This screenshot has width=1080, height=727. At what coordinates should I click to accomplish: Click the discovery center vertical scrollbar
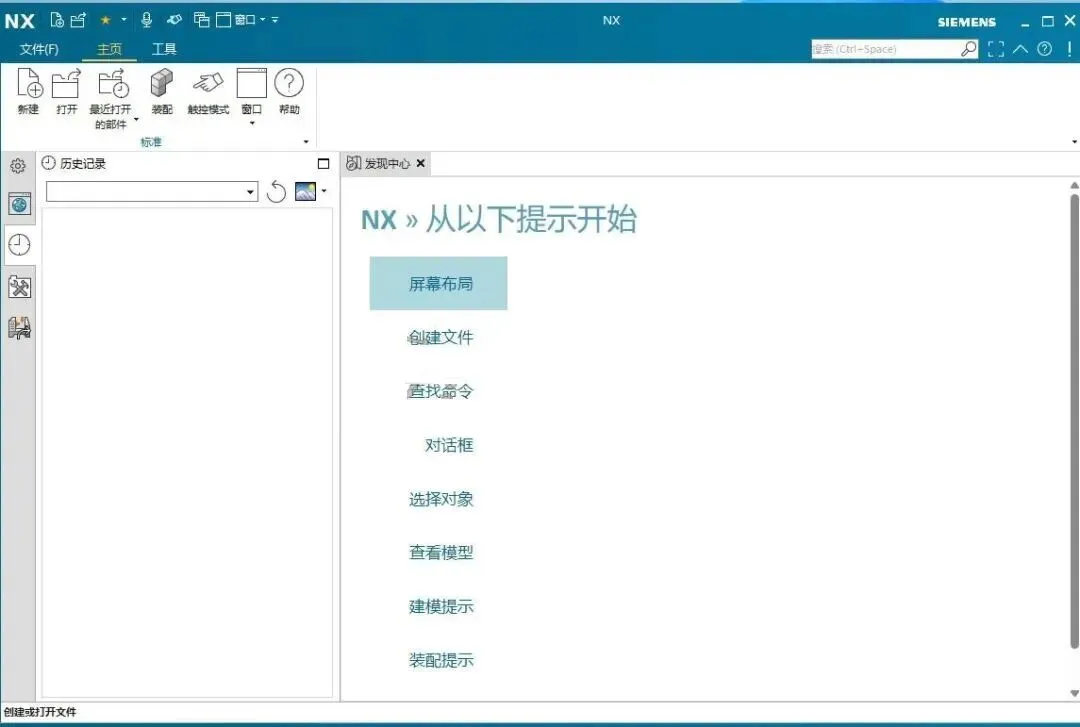[x=1074, y=420]
